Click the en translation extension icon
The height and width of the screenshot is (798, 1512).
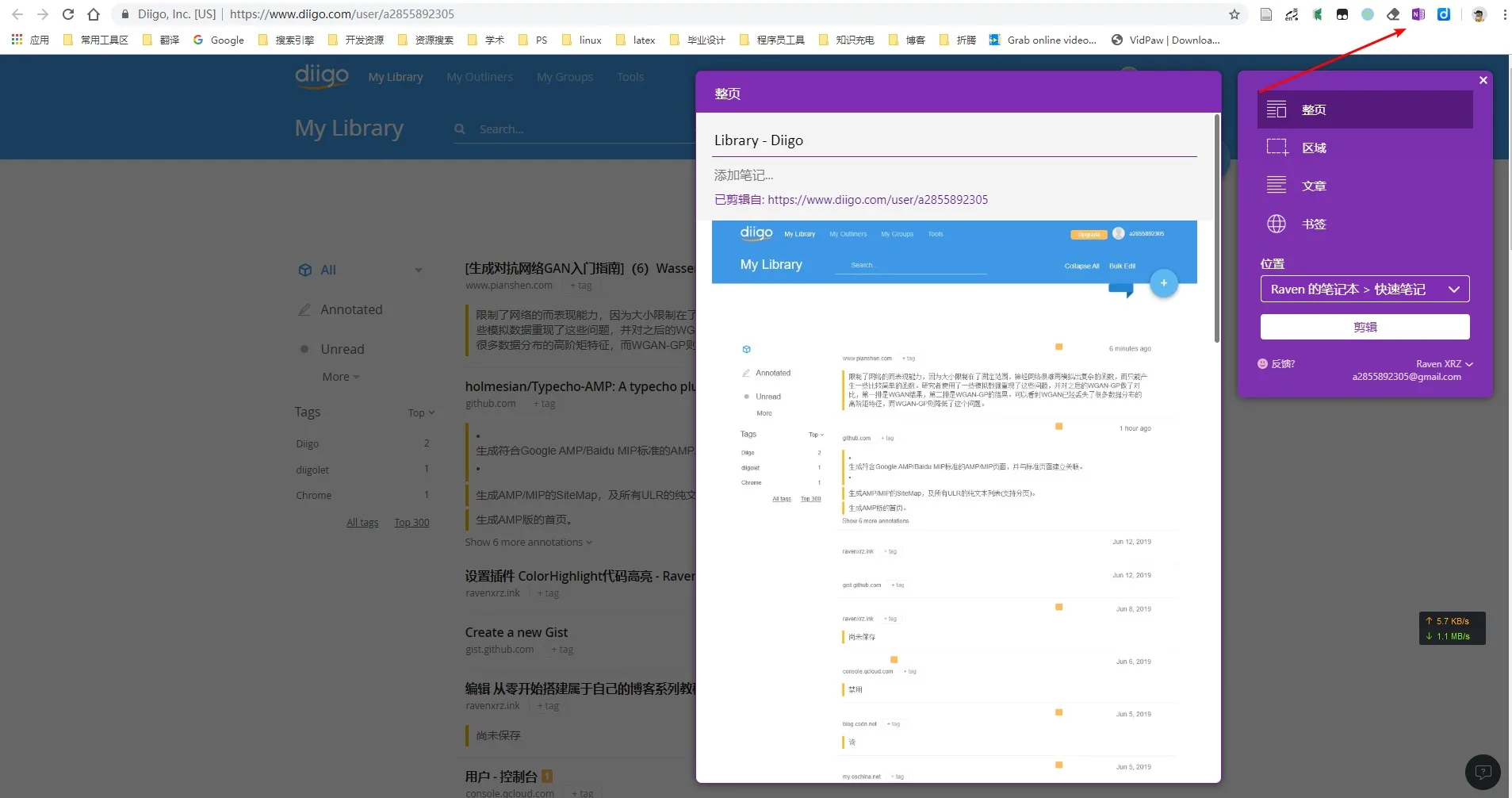(x=1292, y=14)
